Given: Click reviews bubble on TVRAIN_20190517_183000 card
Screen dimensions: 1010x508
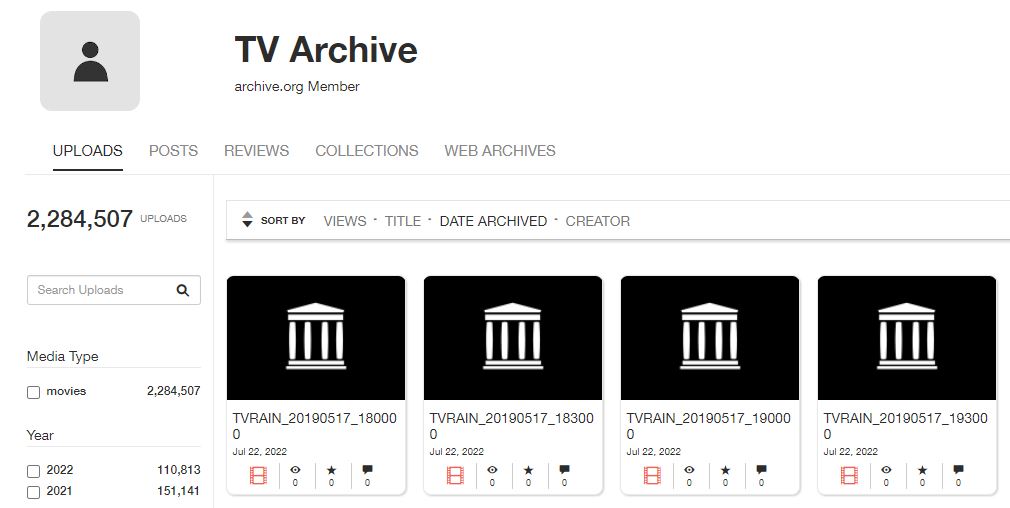Looking at the screenshot, I should coord(565,470).
